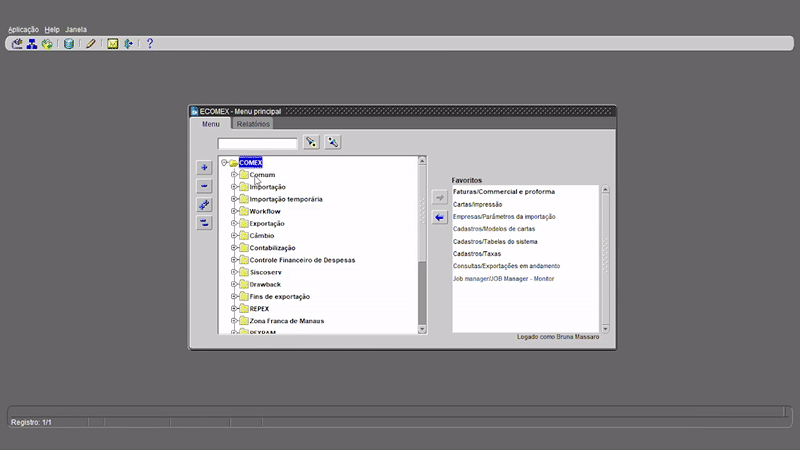Click the tree scrollbar up arrow

422,161
